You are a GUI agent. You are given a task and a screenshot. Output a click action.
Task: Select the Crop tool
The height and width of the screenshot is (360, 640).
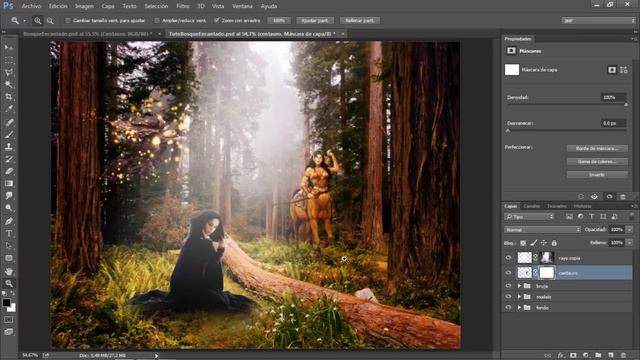[x=9, y=97]
